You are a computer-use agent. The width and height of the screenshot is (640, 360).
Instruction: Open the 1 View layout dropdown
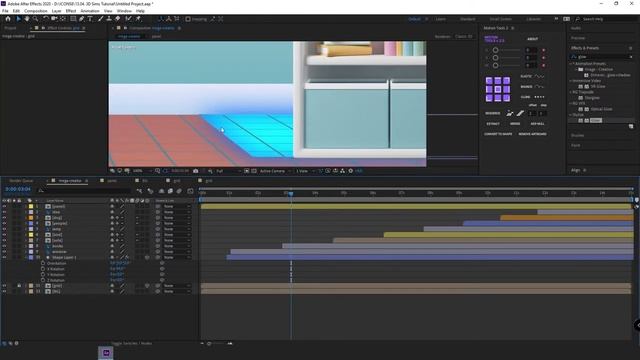tap(304, 171)
